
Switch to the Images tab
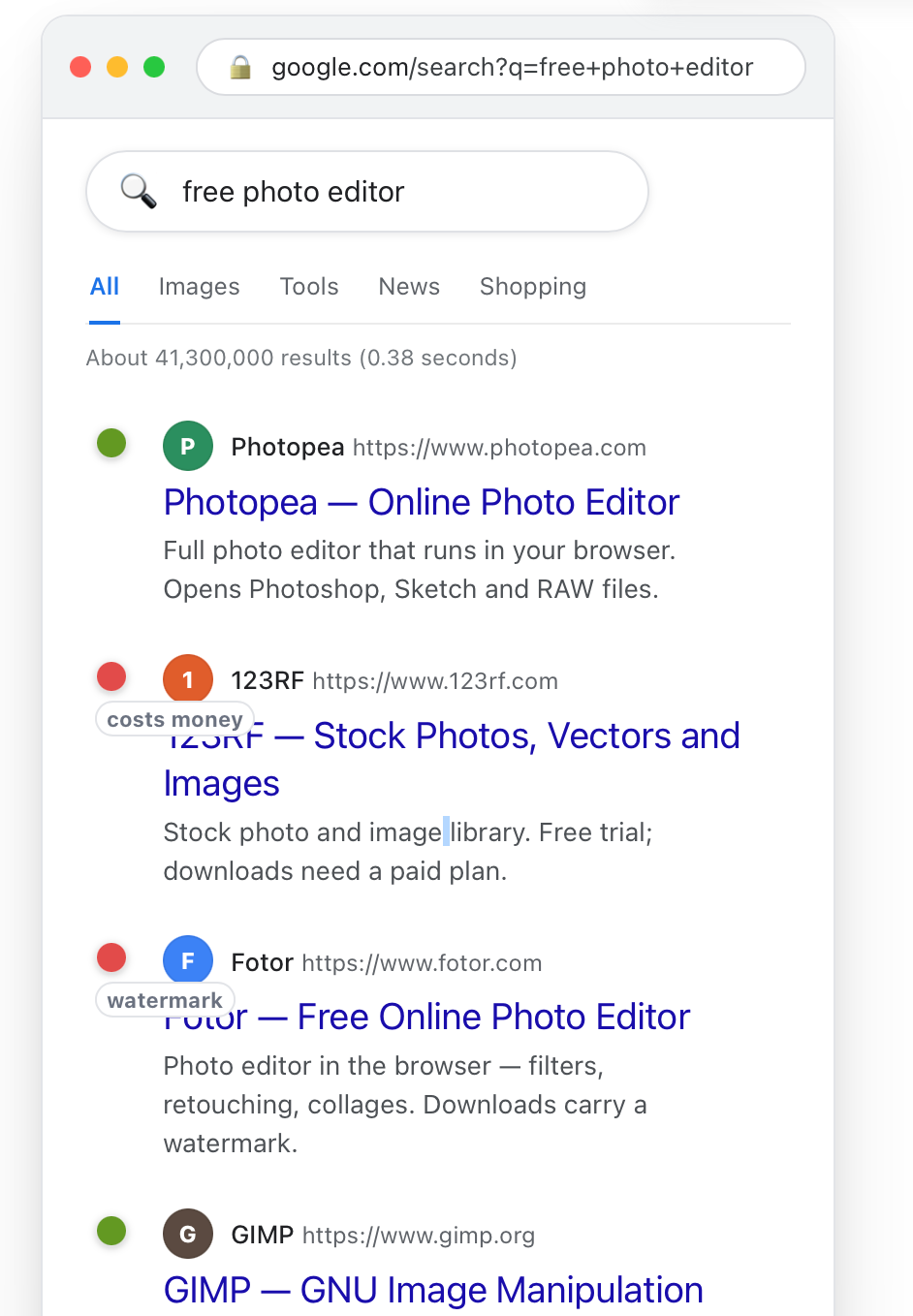[199, 287]
